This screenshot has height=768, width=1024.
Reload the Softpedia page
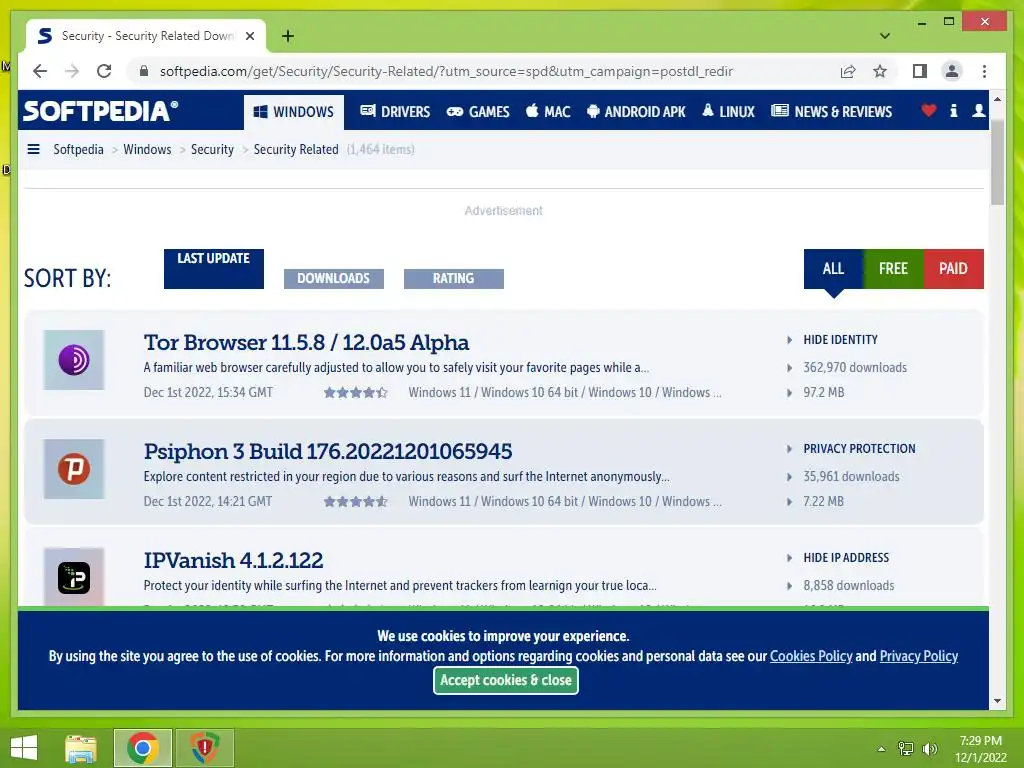104,71
